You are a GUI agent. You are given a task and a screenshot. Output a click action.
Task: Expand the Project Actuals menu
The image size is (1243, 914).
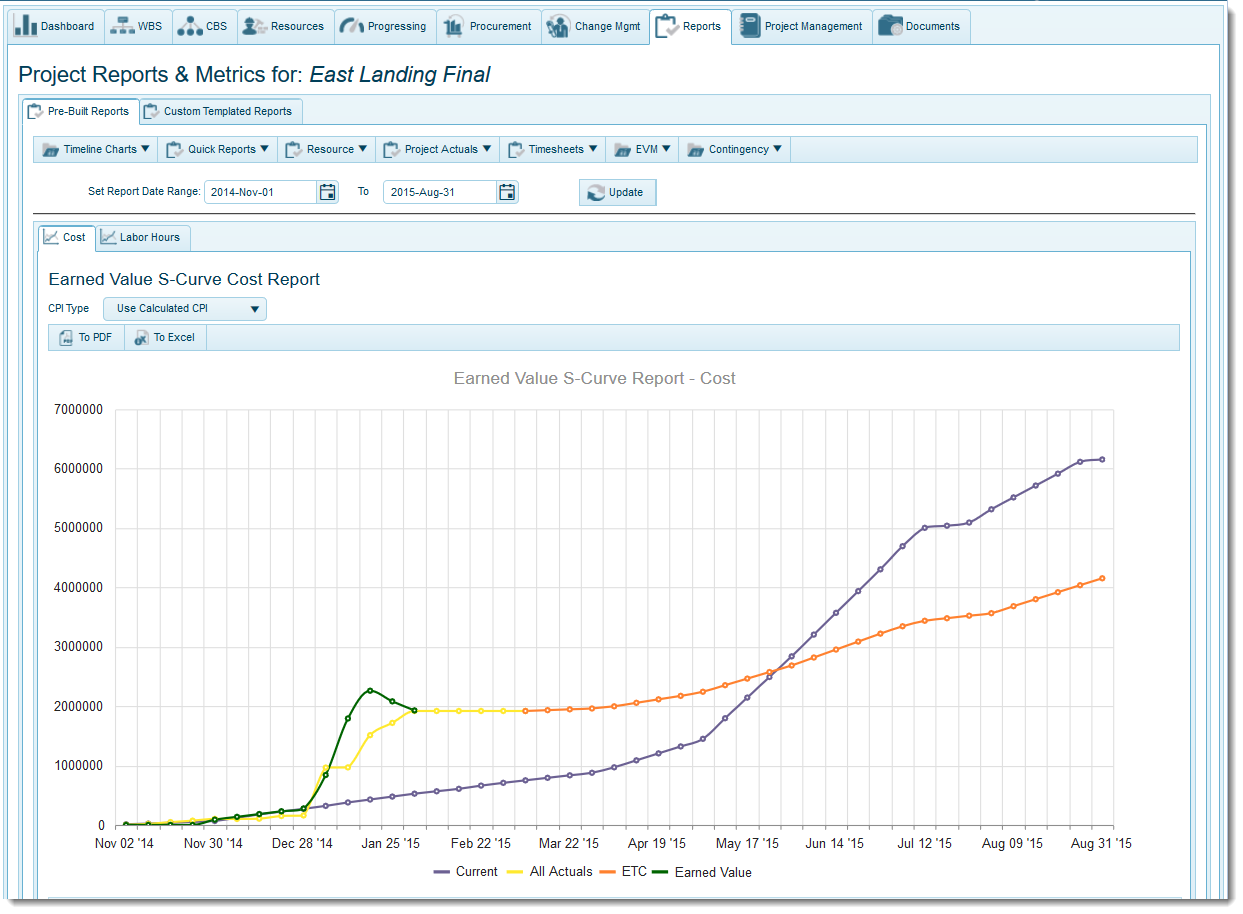(438, 149)
